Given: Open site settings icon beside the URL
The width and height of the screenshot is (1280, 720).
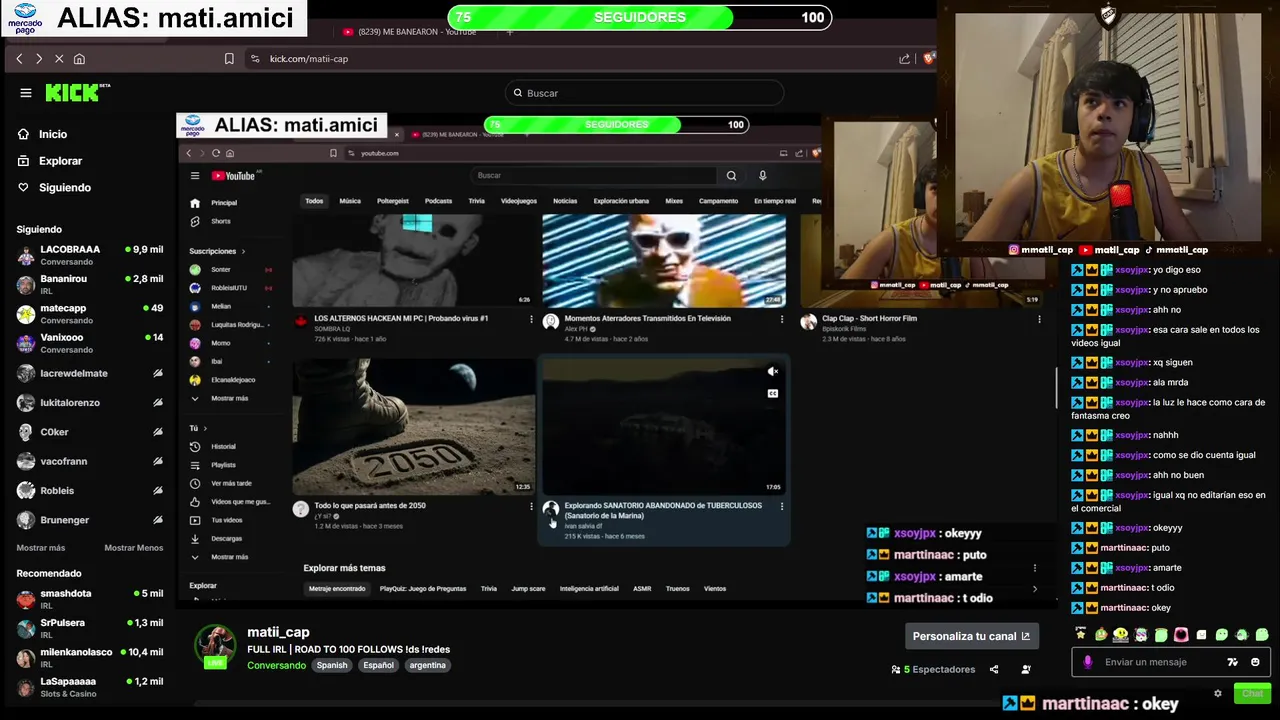Looking at the screenshot, I should tap(255, 59).
